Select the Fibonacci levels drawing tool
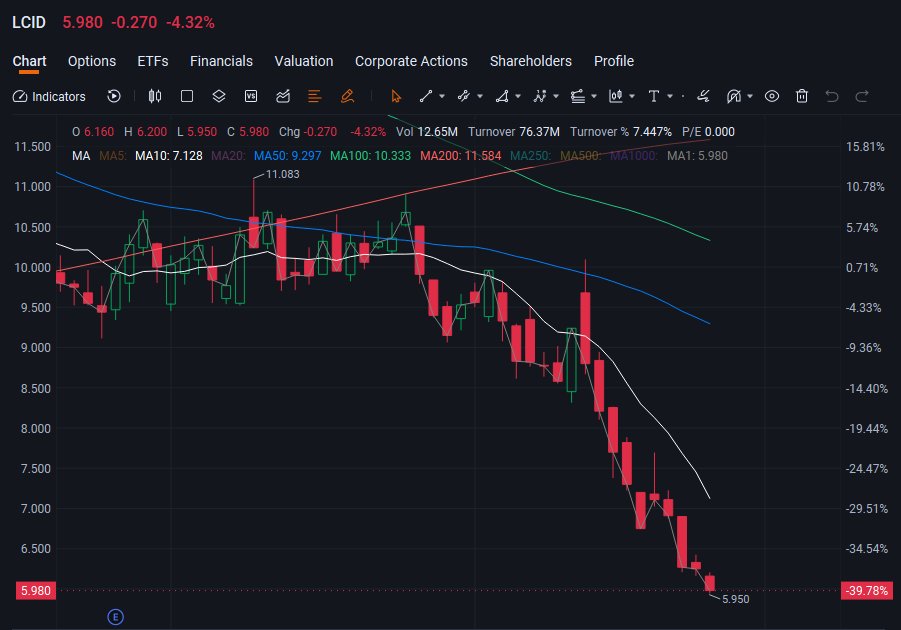The height and width of the screenshot is (630, 901). pos(578,97)
